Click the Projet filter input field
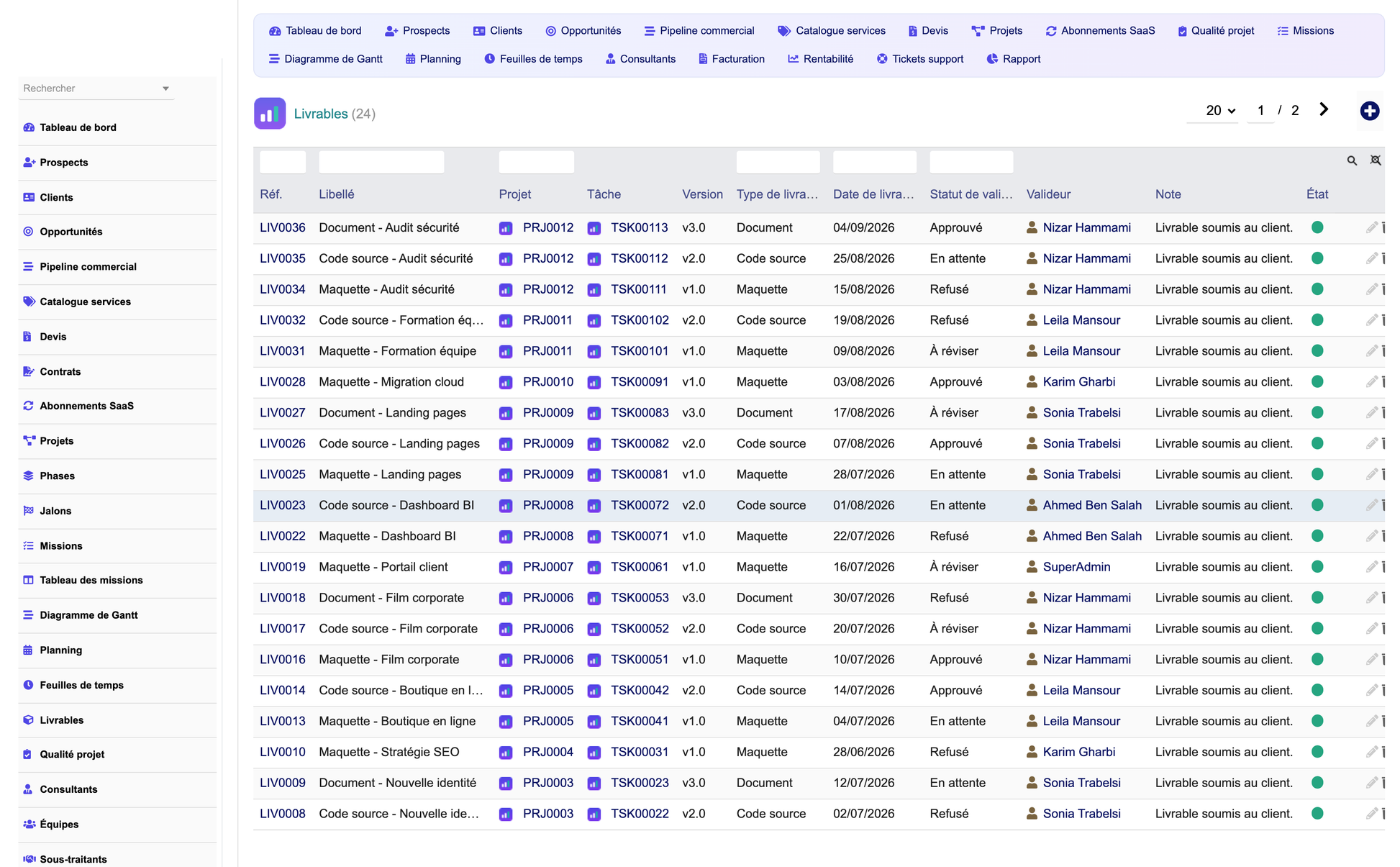Image resolution: width=1400 pixels, height=867 pixels. [537, 162]
